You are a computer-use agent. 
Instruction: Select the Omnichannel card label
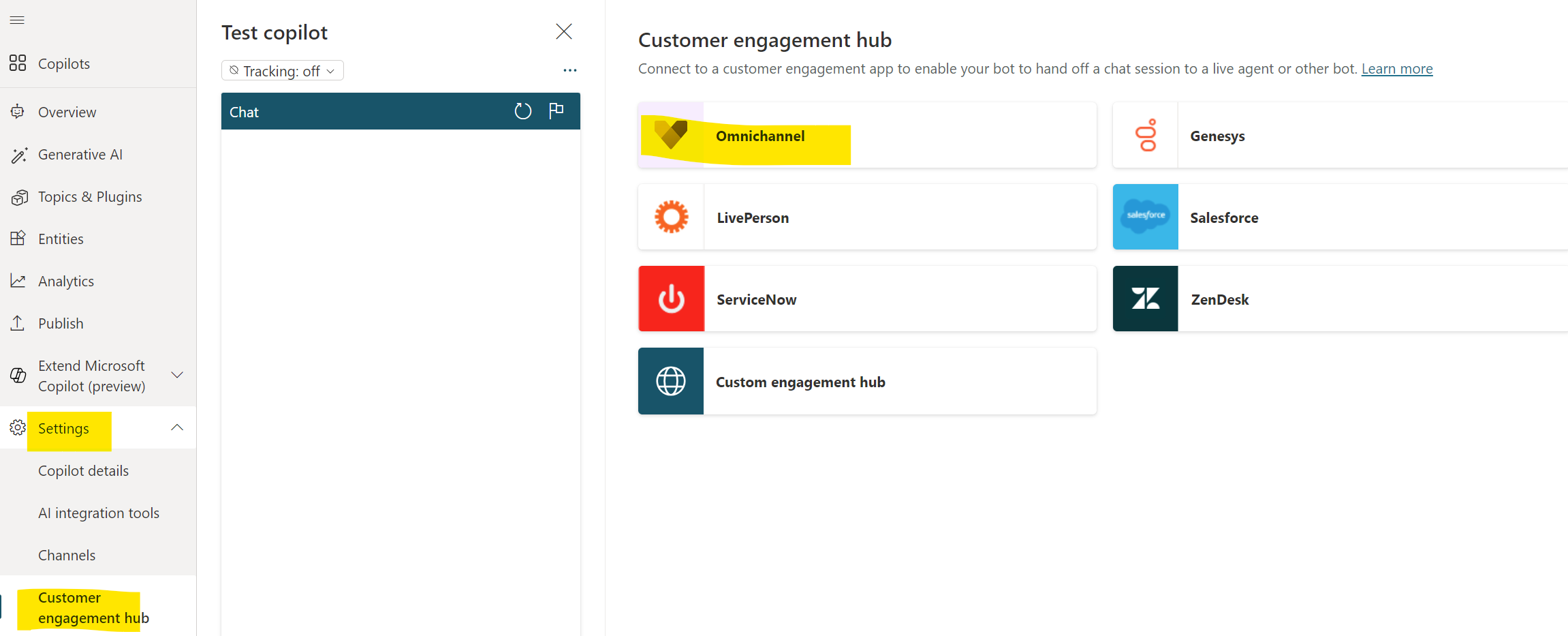[760, 136]
